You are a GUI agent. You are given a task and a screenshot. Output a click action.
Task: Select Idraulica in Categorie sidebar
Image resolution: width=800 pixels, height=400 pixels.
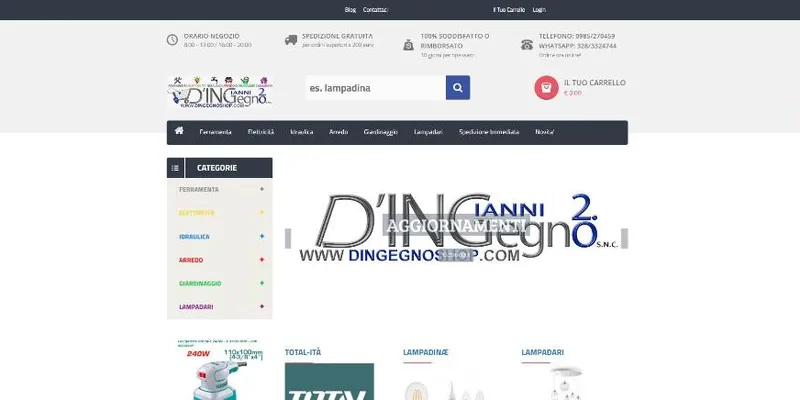[x=194, y=237]
